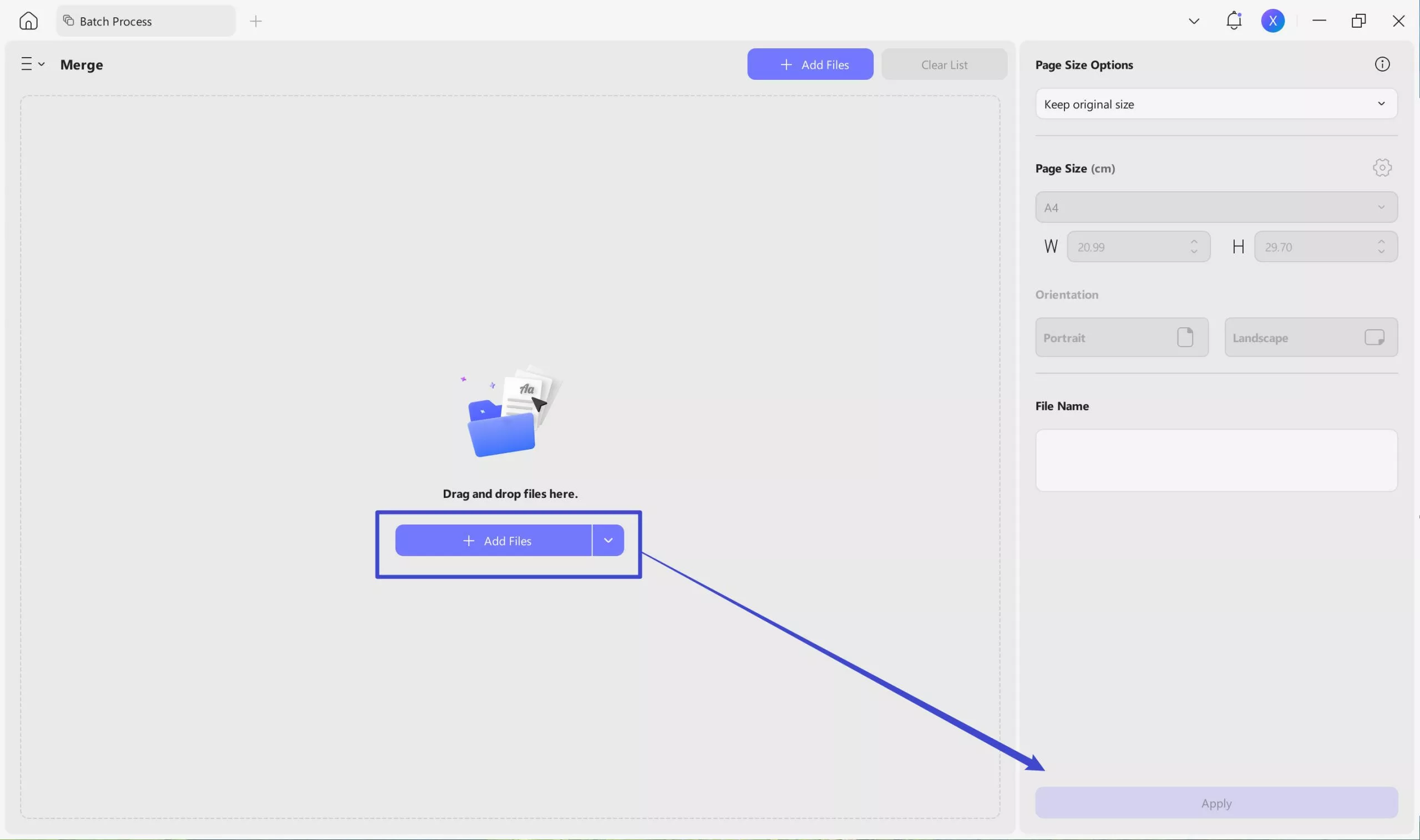
Task: Click inside the File Name input field
Action: pyautogui.click(x=1216, y=460)
